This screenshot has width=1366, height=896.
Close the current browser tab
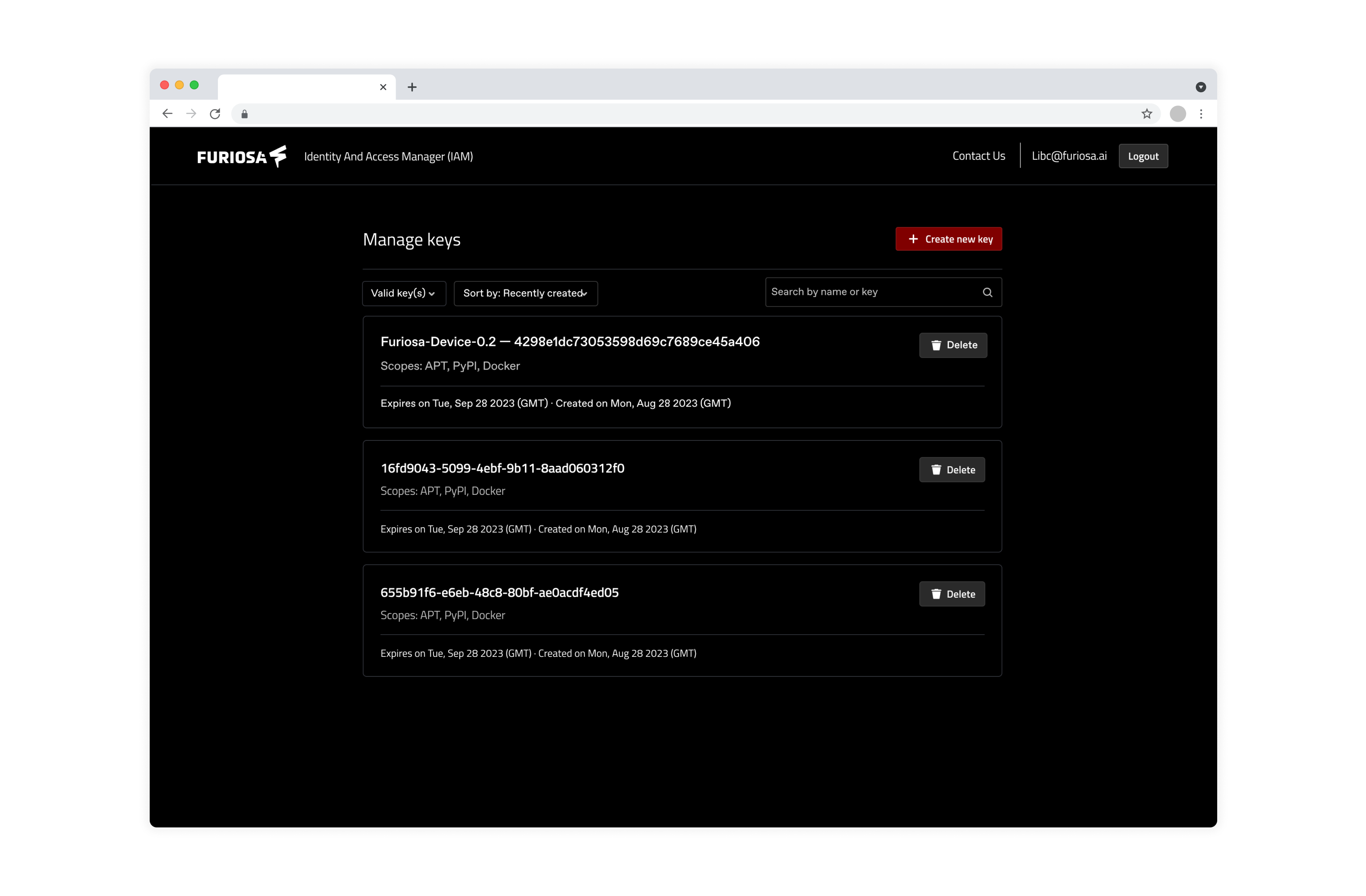[x=383, y=87]
